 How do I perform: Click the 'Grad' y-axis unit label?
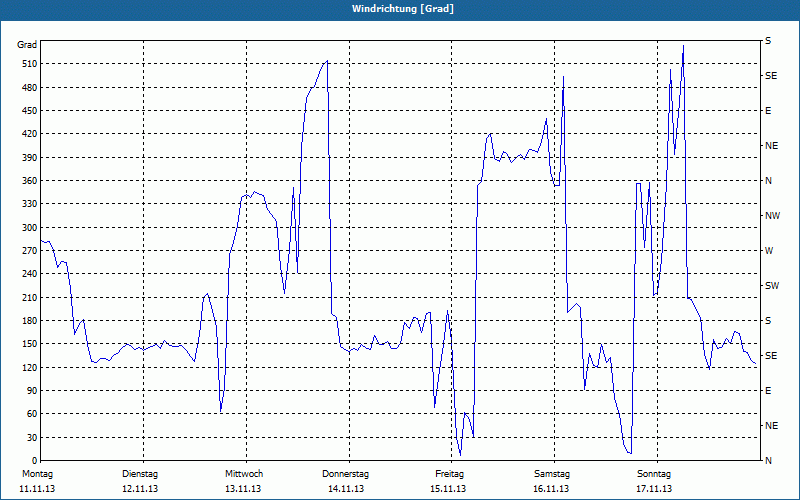point(27,45)
